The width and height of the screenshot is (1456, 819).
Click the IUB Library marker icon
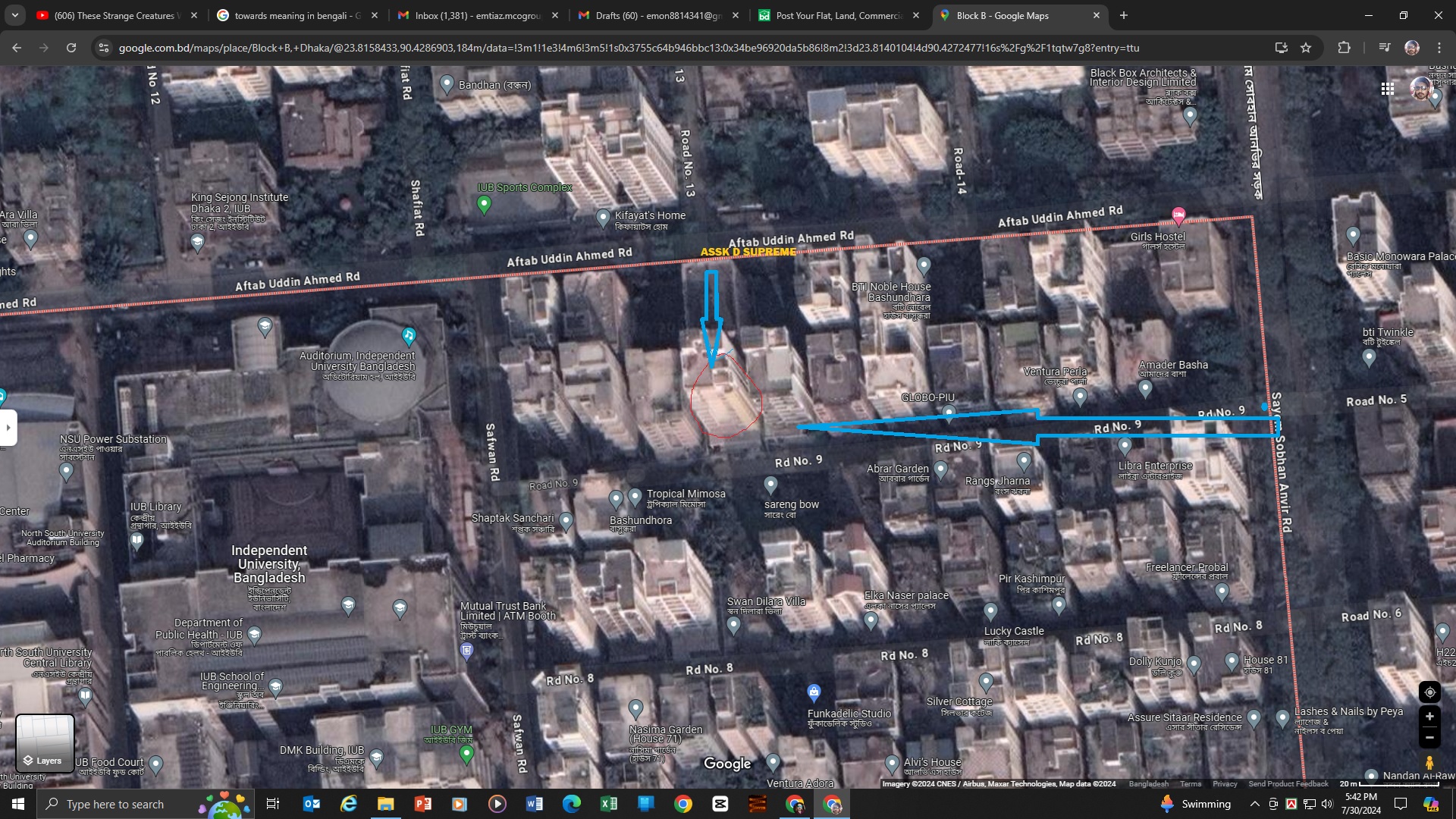pos(136,540)
